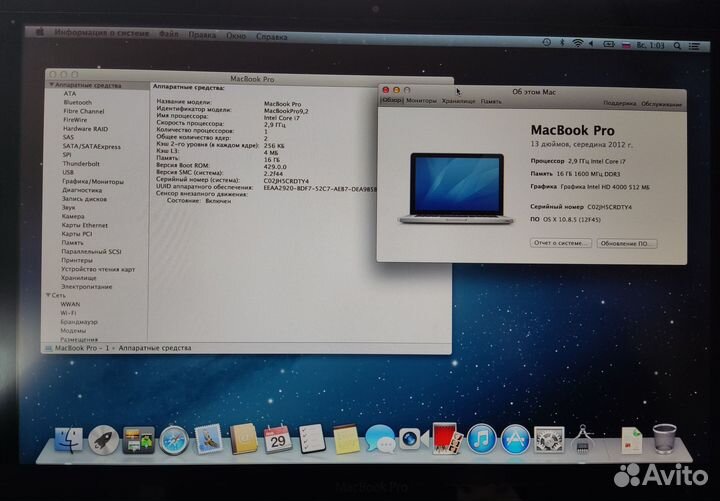The width and height of the screenshot is (720, 501).
Task: Select Fibre Channel in sidebar
Action: 84,111
